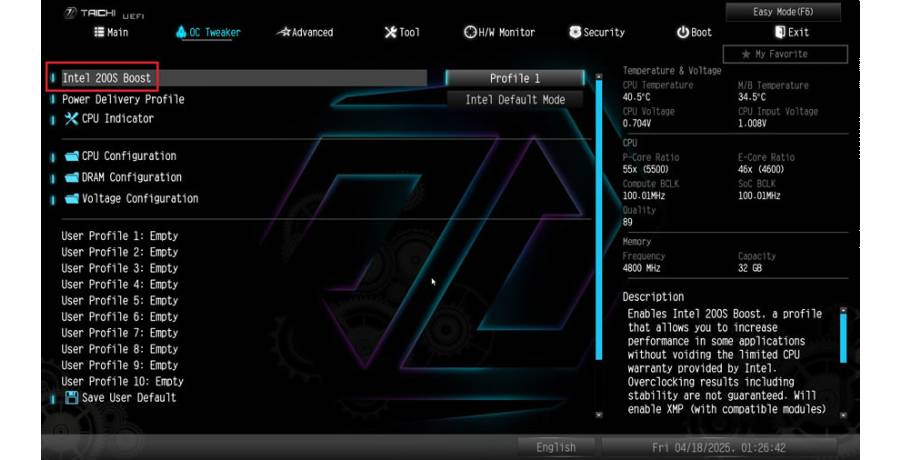
Task: Switch to H/W Monitor tab
Action: (x=499, y=32)
